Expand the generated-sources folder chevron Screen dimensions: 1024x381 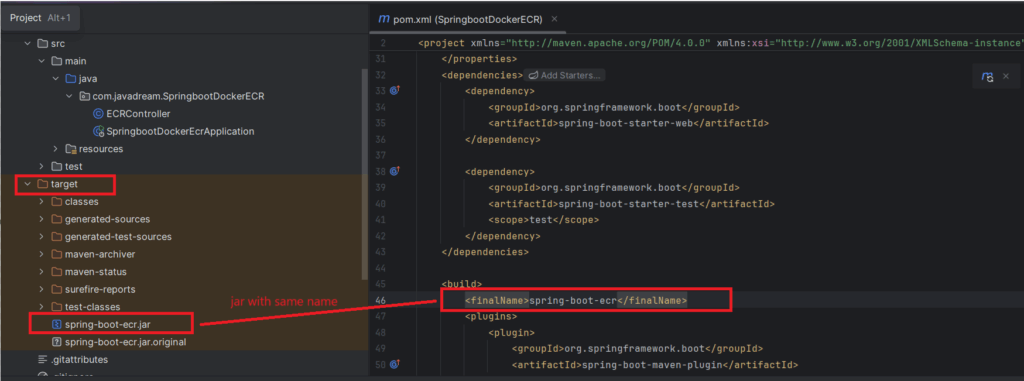42,219
